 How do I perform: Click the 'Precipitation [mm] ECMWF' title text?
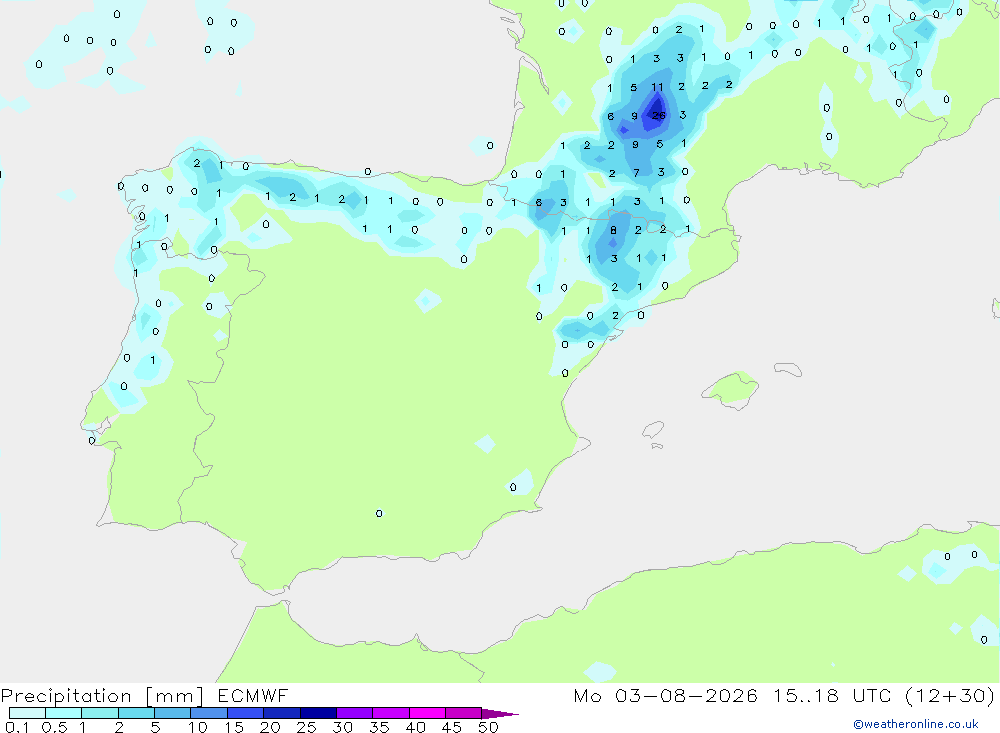point(145,695)
